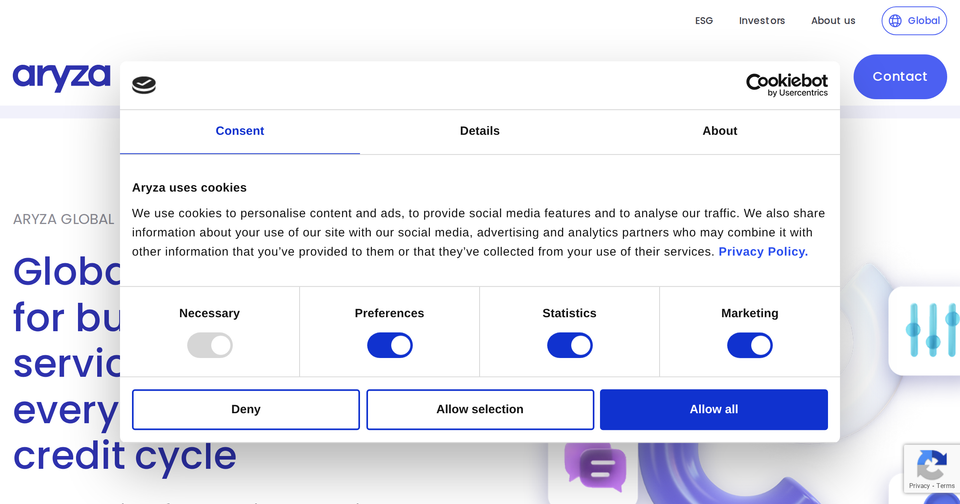Open the Cookiebot by Usercentrics logo link
Image resolution: width=960 pixels, height=504 pixels.
[786, 85]
